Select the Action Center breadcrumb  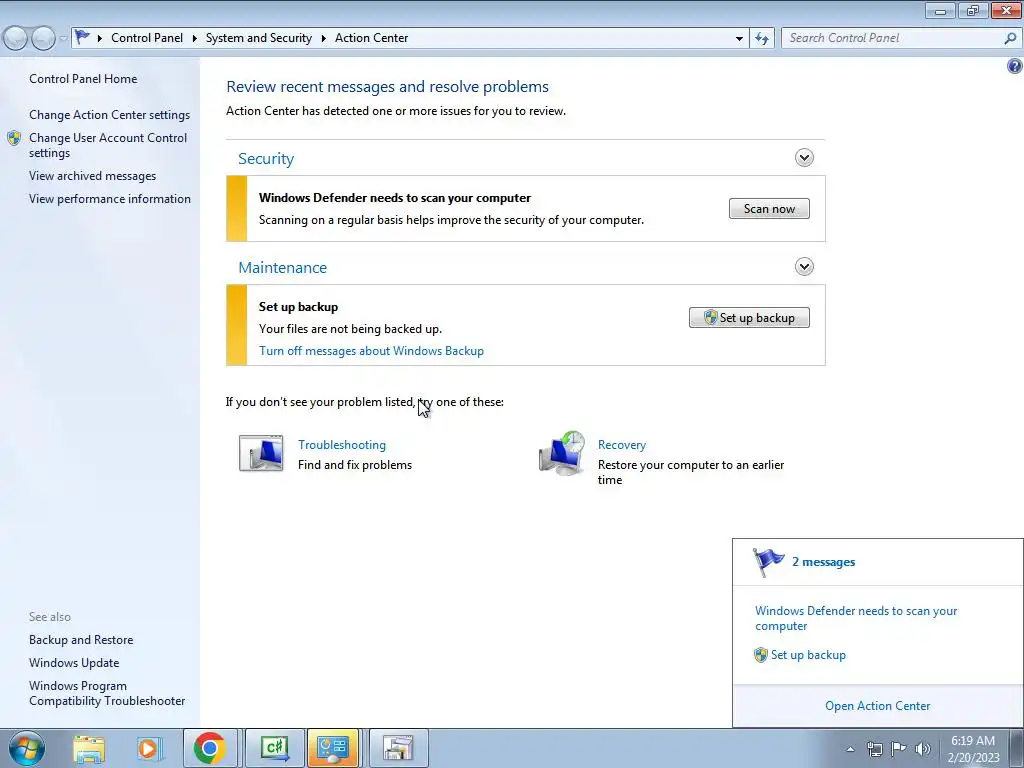click(x=372, y=38)
